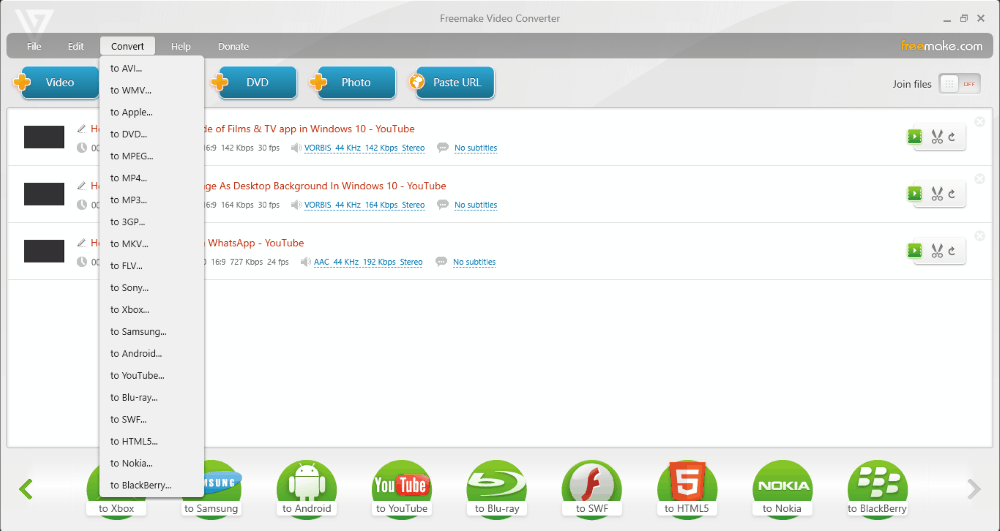This screenshot has width=1000, height=531.
Task: Open the Edit menu
Action: pos(76,47)
